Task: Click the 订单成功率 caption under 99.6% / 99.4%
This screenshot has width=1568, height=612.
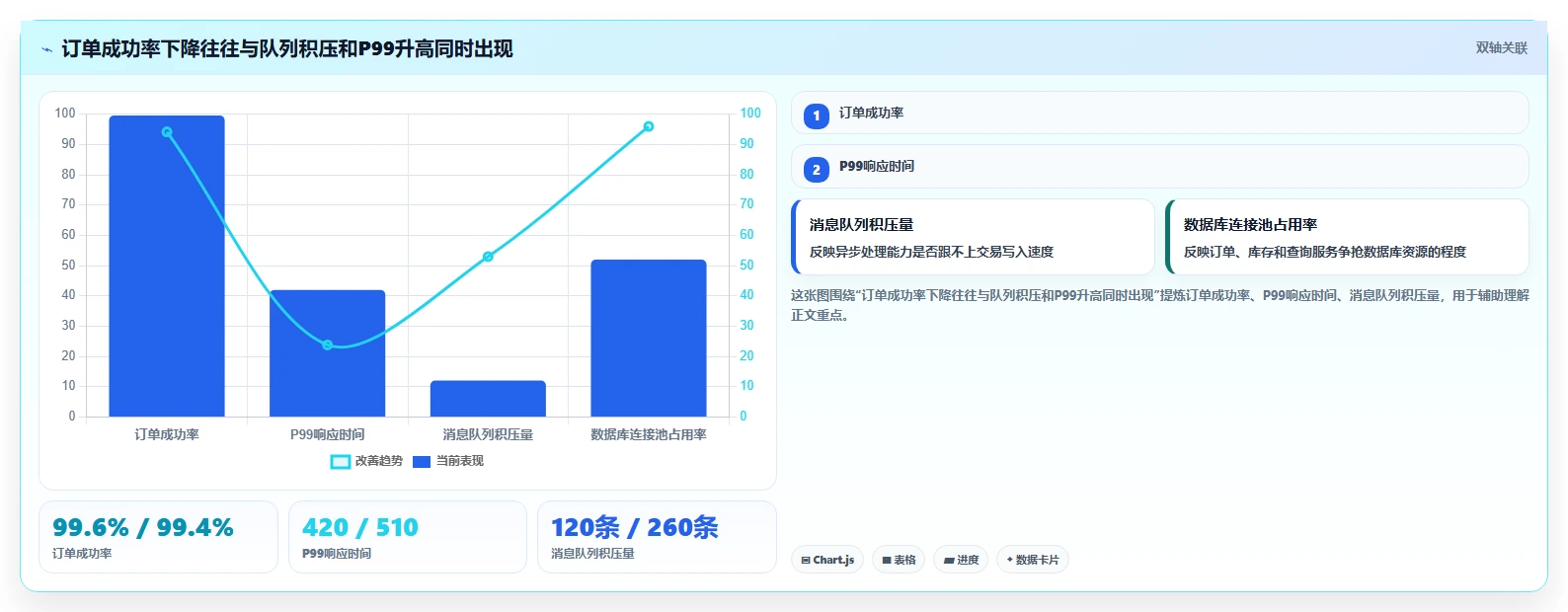Action: point(82,554)
